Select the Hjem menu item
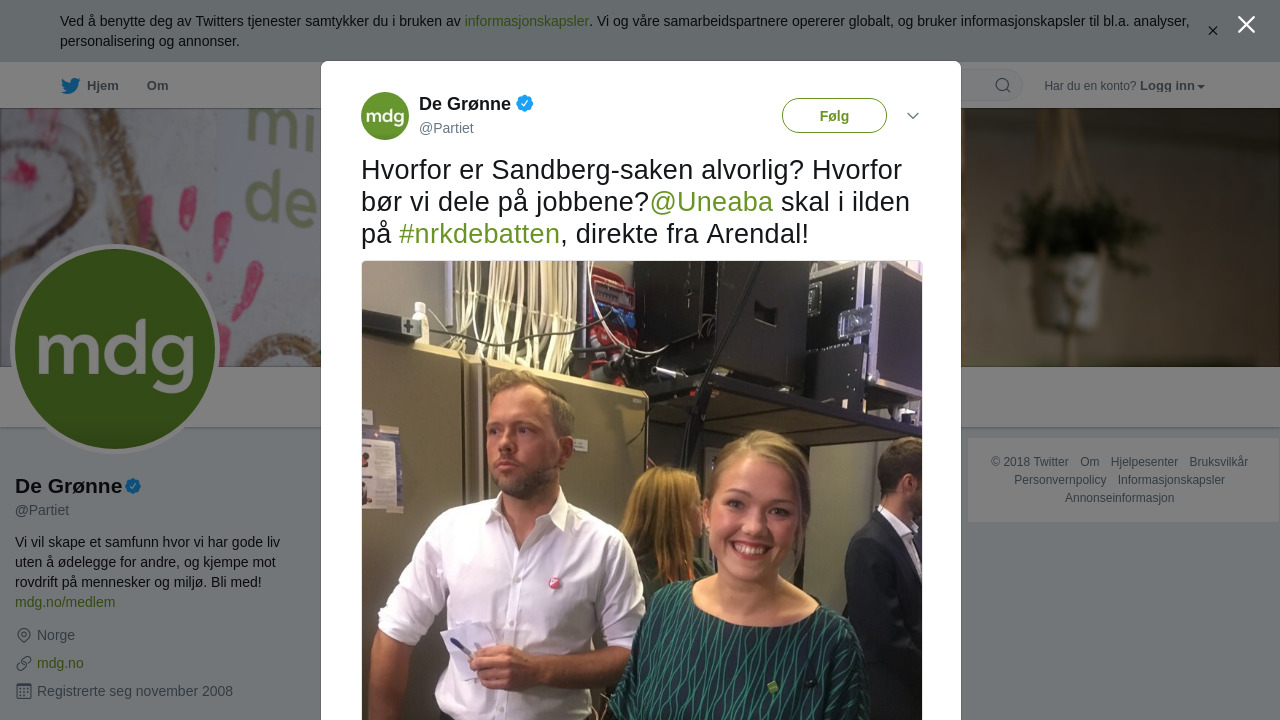Screen dimensions: 1280x720 click(103, 86)
